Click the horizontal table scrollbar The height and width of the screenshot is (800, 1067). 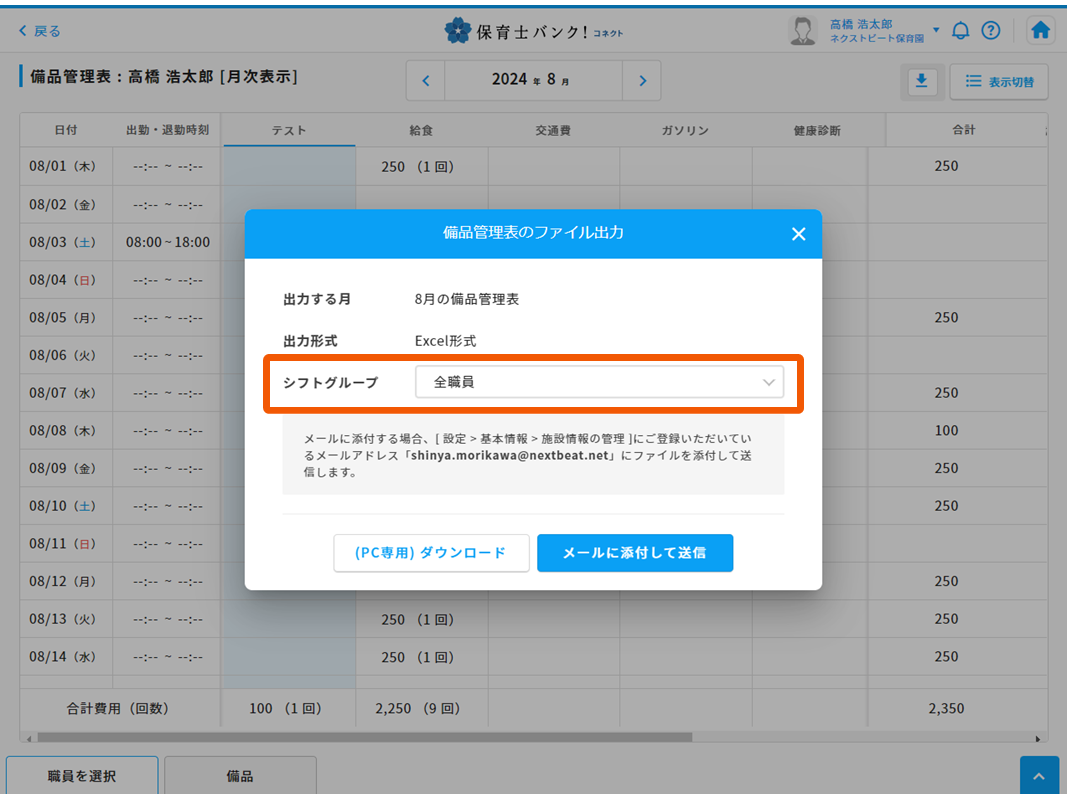360,738
